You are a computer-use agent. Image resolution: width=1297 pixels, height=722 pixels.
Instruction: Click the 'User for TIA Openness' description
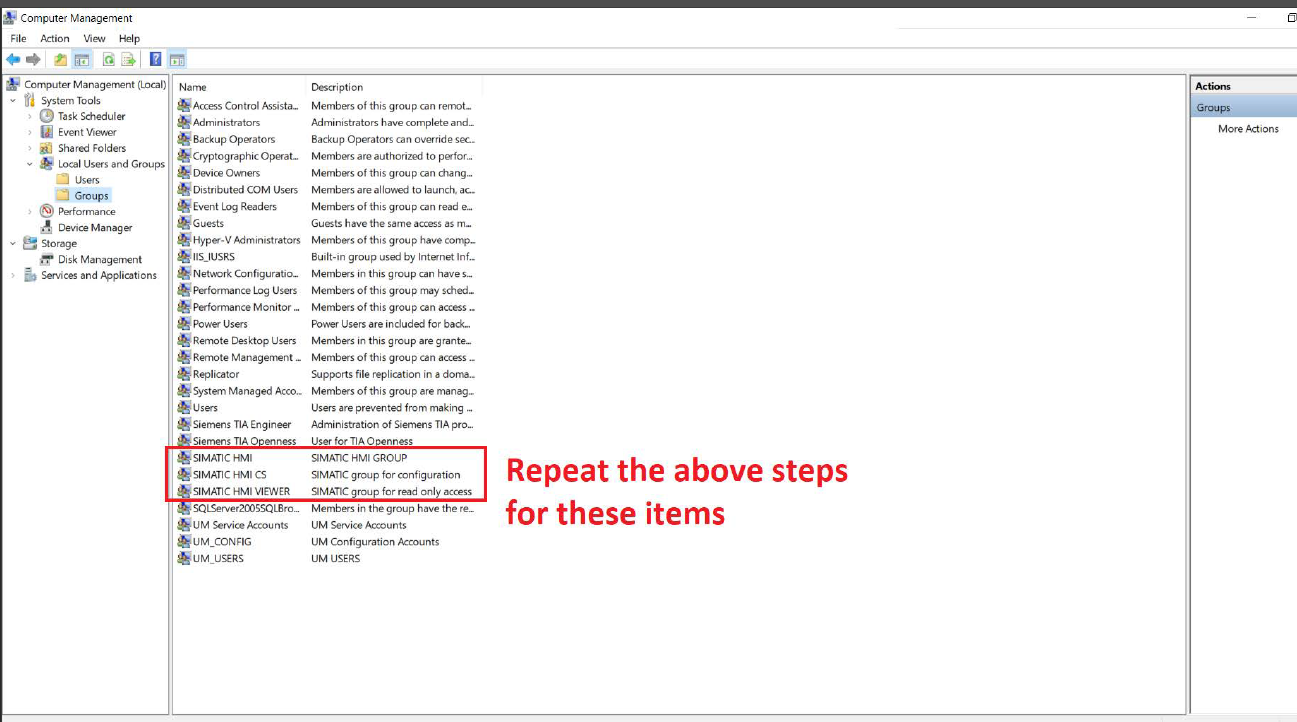362,441
